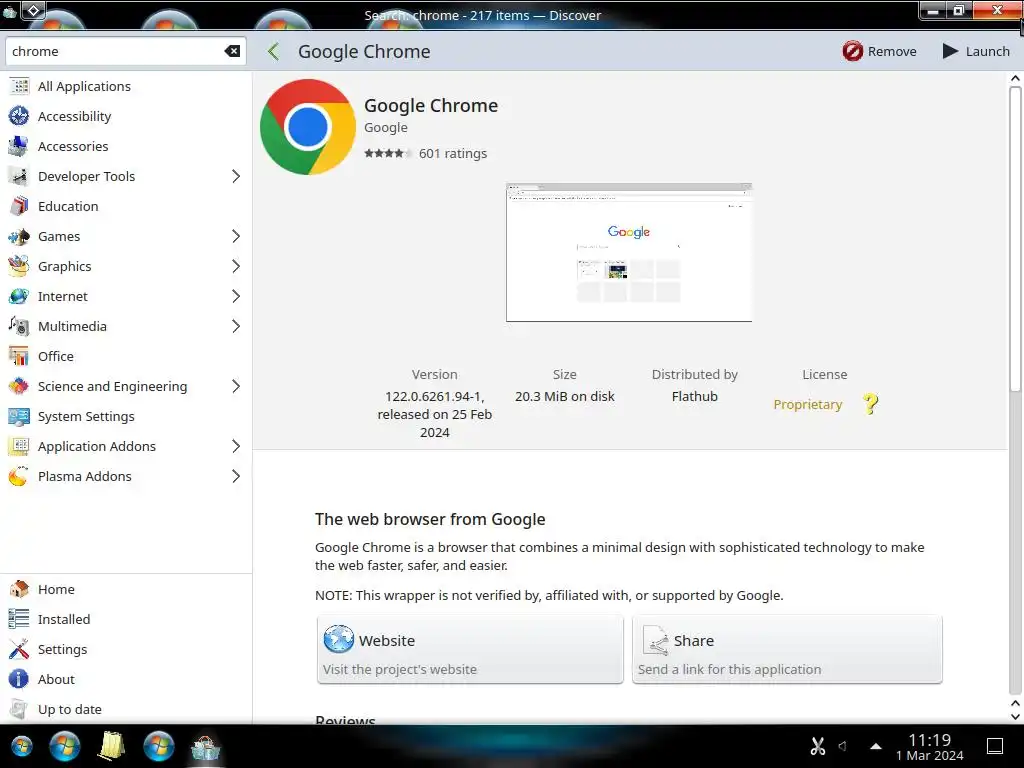The width and height of the screenshot is (1024, 768).
Task: Click the Settings tools icon
Action: coord(19,649)
